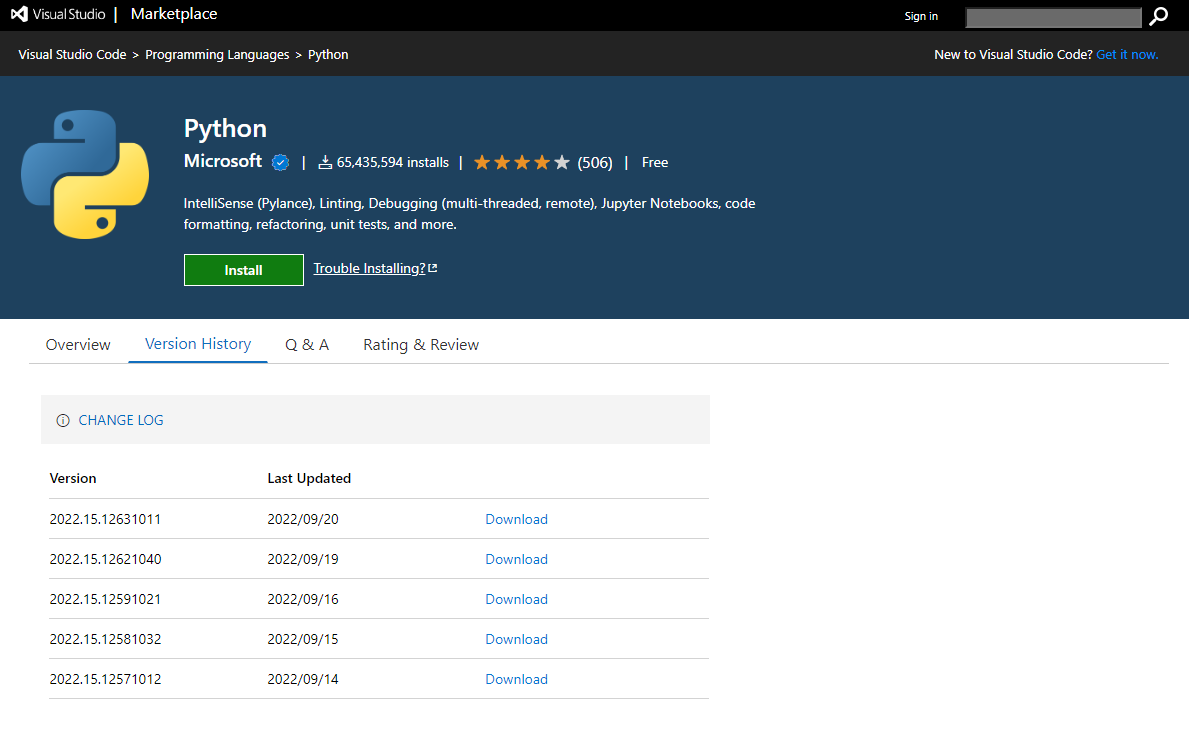Select version text 2022.15.12621040
Viewport: 1189px width, 736px height.
[x=105, y=559]
